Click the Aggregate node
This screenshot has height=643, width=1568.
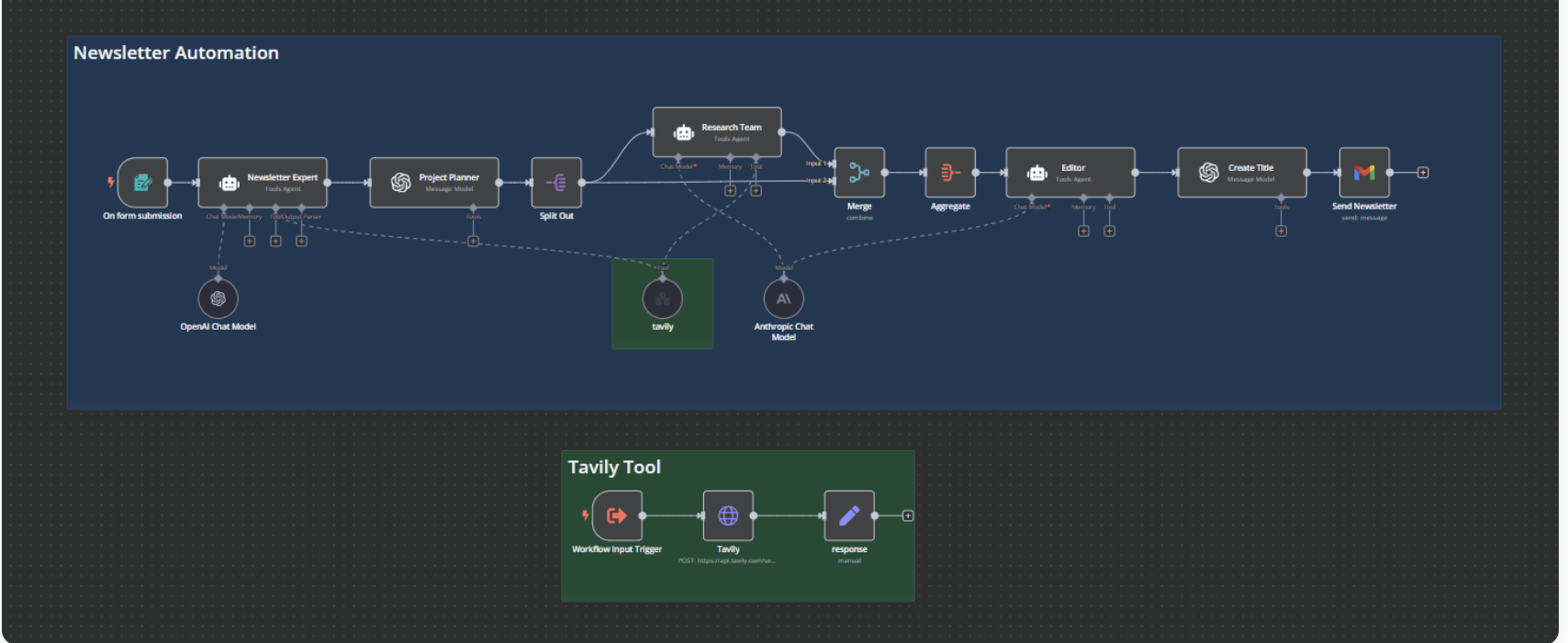[950, 173]
